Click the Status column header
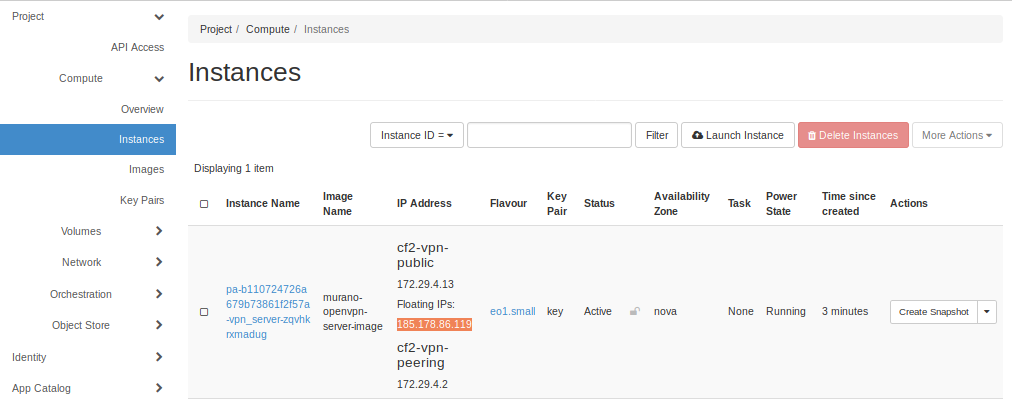Viewport: 1012px width, 399px height. (599, 203)
